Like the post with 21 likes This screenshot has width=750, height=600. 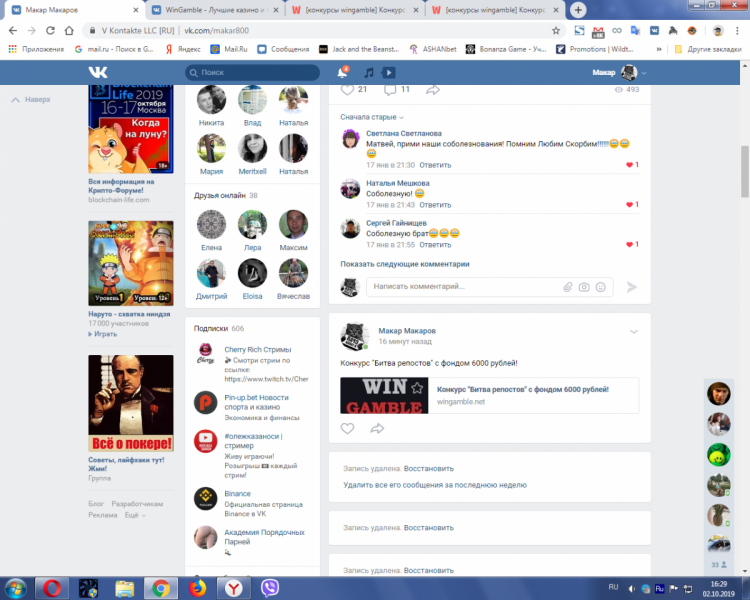[348, 89]
